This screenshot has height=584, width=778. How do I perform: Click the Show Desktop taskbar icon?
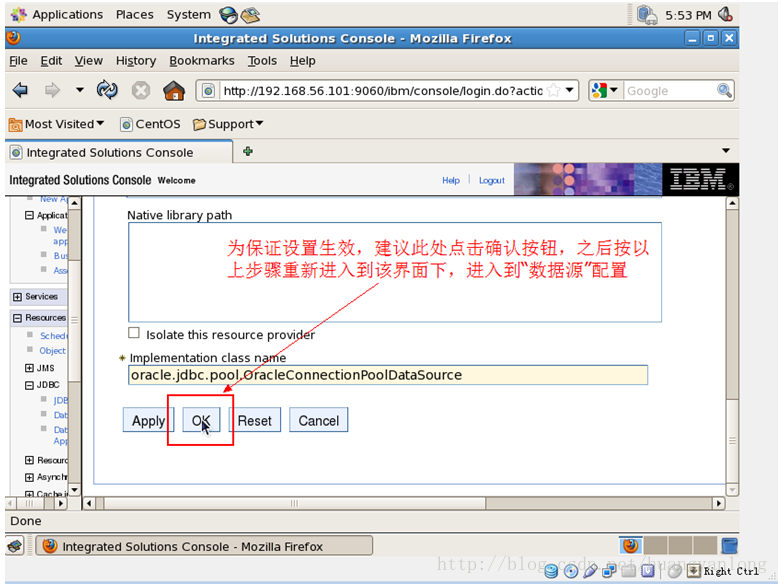(15, 546)
